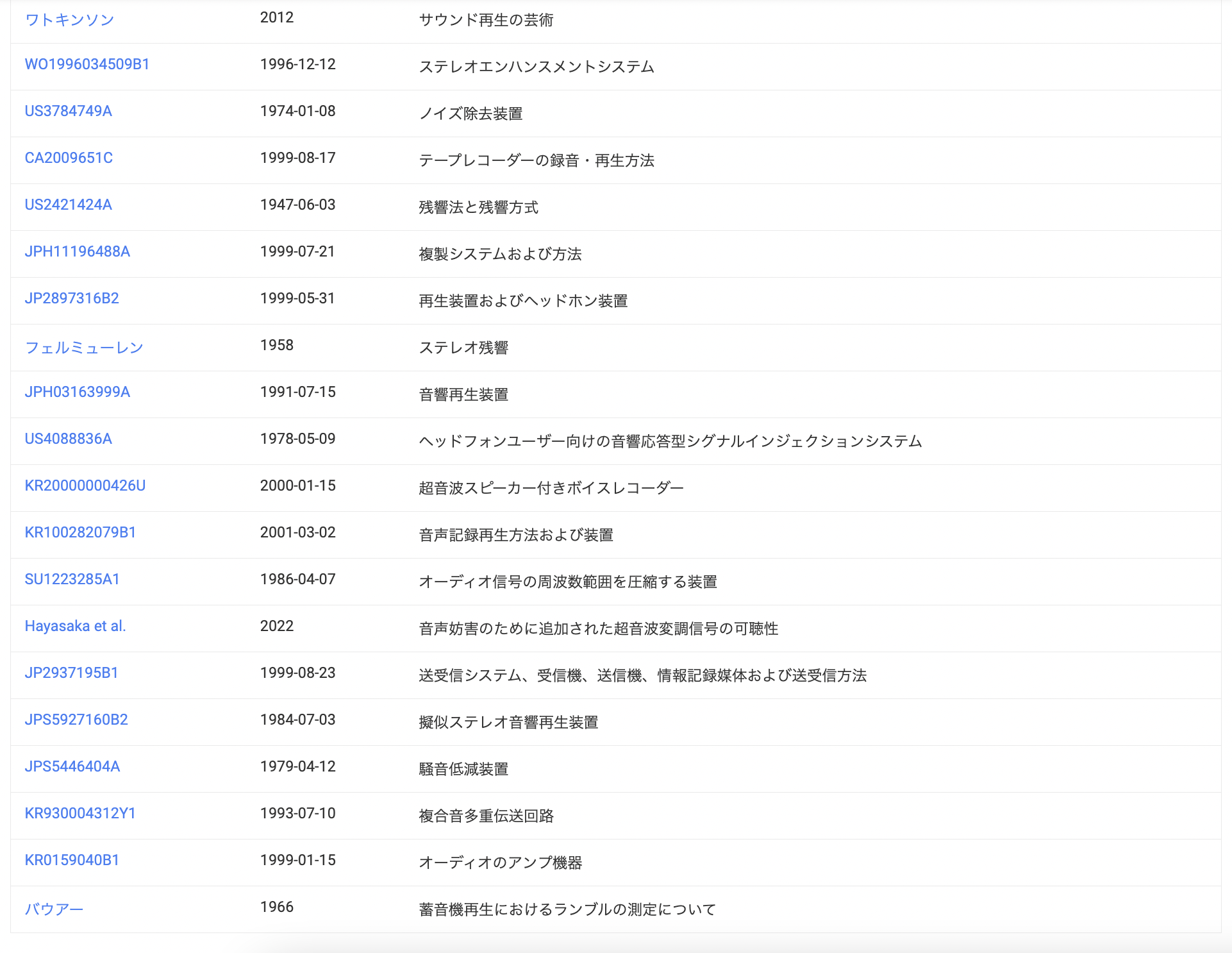
Task: Open patent US2421424A
Action: 69,205
